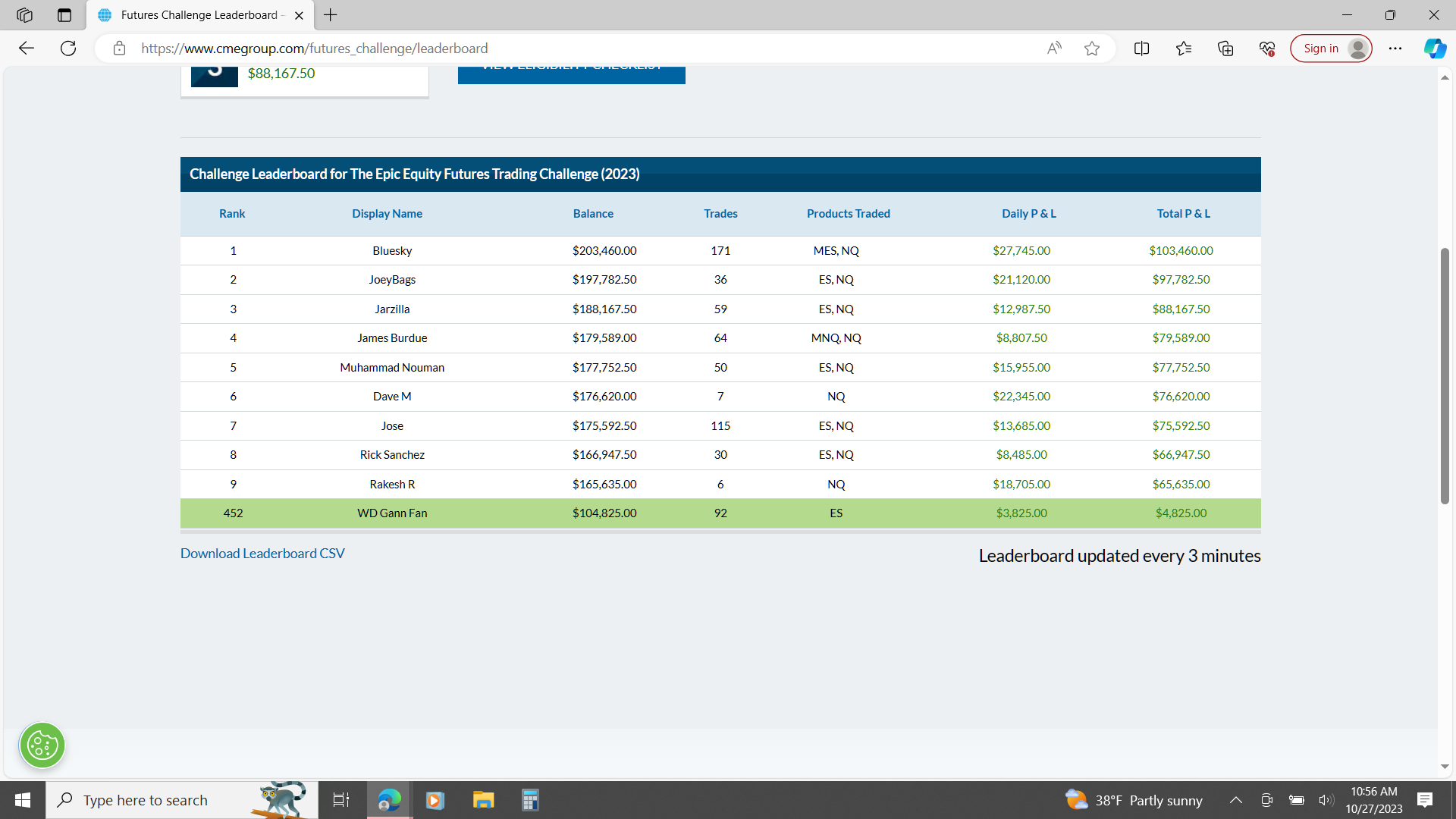Open tab actions menu
1456x819 pixels.
[x=64, y=15]
